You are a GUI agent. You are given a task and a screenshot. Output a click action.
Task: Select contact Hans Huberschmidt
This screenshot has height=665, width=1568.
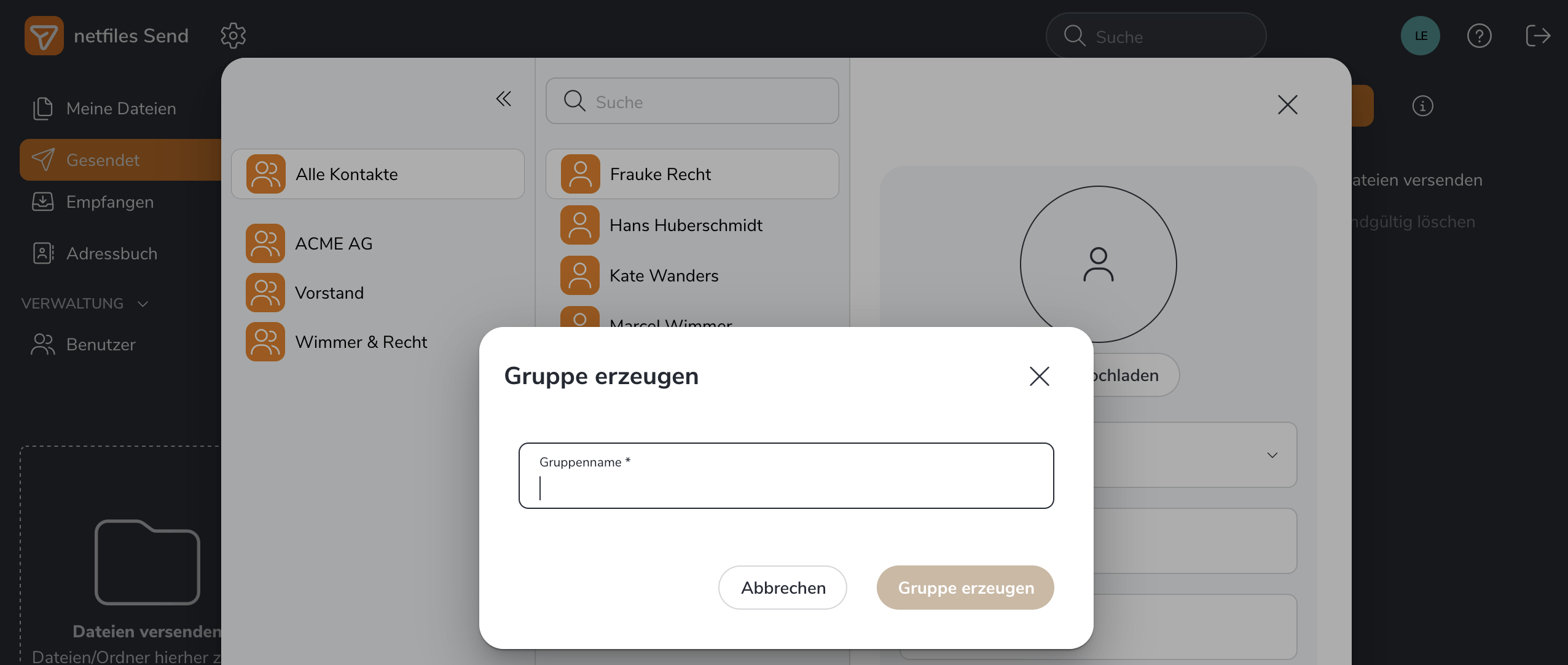click(685, 226)
